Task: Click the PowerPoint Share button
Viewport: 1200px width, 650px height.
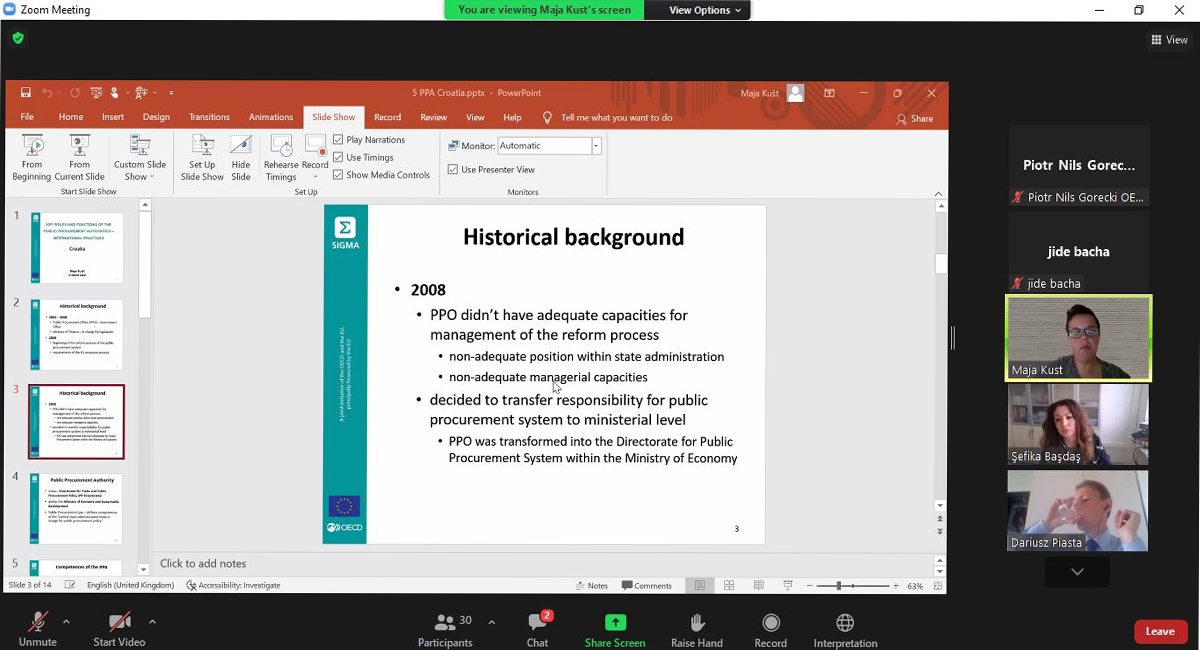Action: pos(915,118)
